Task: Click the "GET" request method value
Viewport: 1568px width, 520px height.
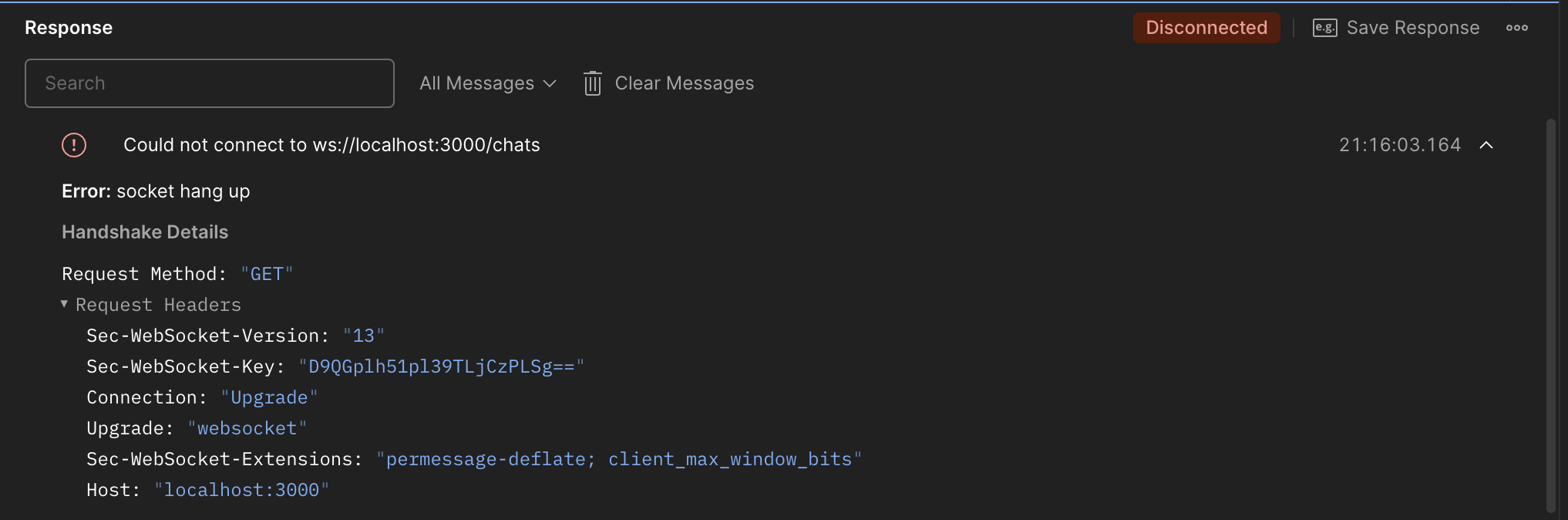Action: tap(267, 274)
